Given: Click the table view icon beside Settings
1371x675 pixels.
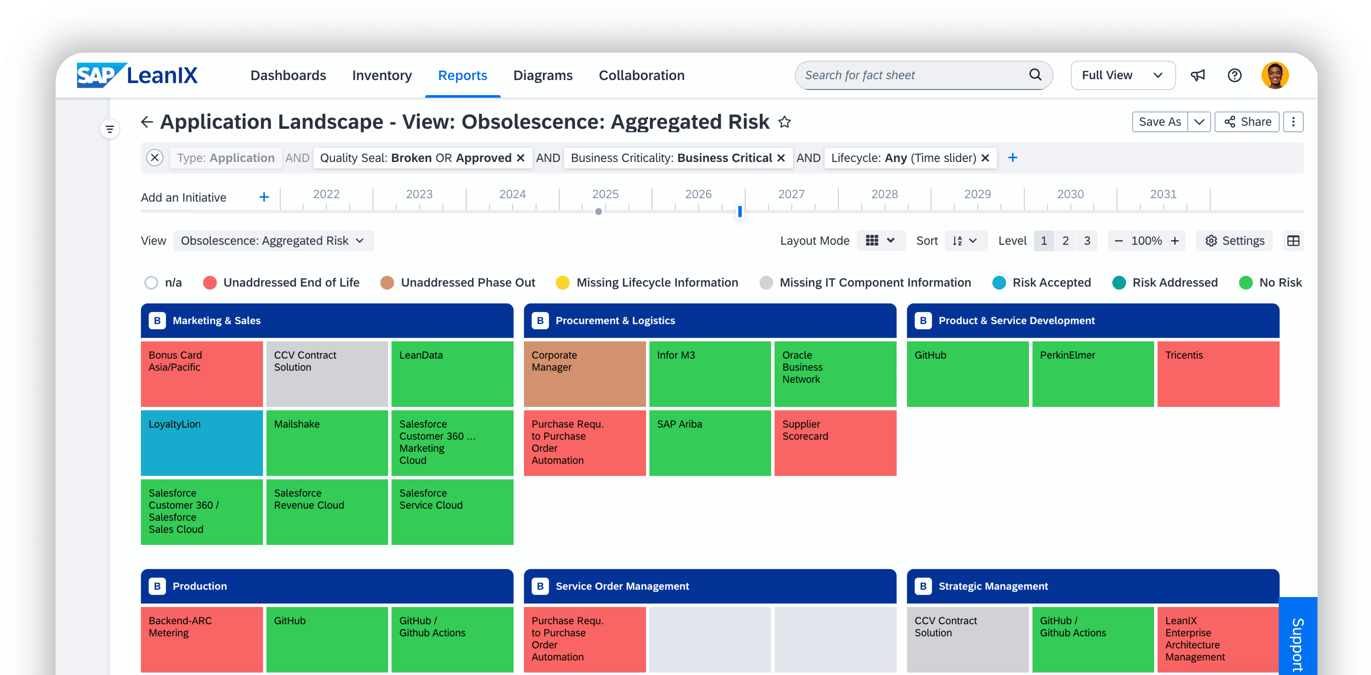Looking at the screenshot, I should (x=1293, y=240).
